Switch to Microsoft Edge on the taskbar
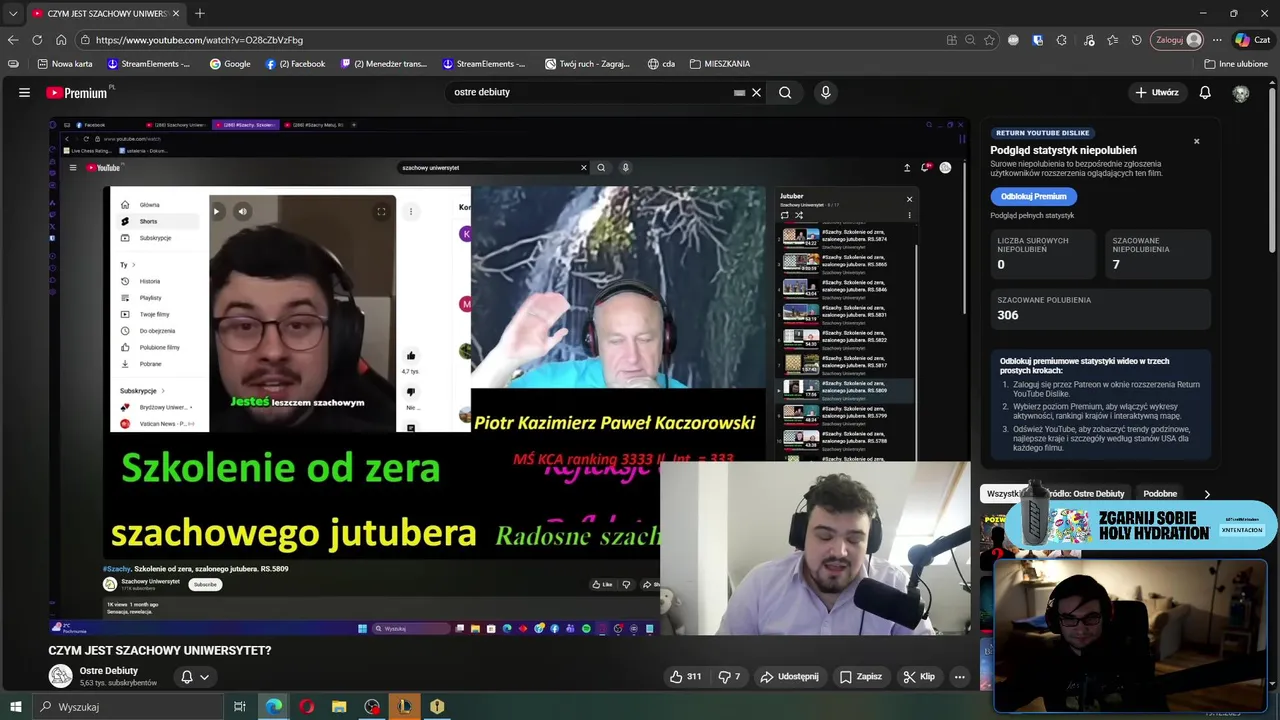 coord(273,707)
